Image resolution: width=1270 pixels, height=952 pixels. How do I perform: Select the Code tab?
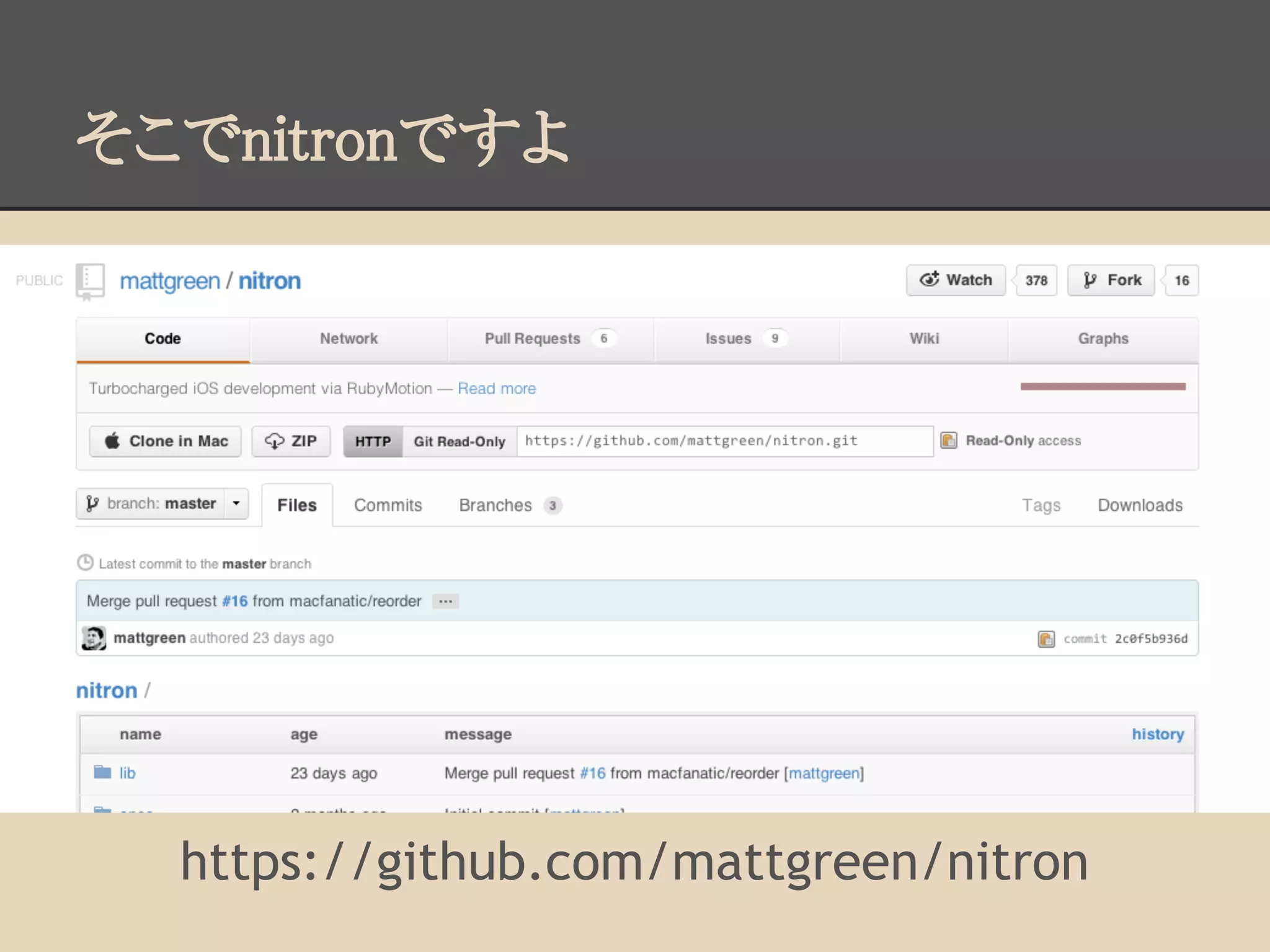click(163, 339)
